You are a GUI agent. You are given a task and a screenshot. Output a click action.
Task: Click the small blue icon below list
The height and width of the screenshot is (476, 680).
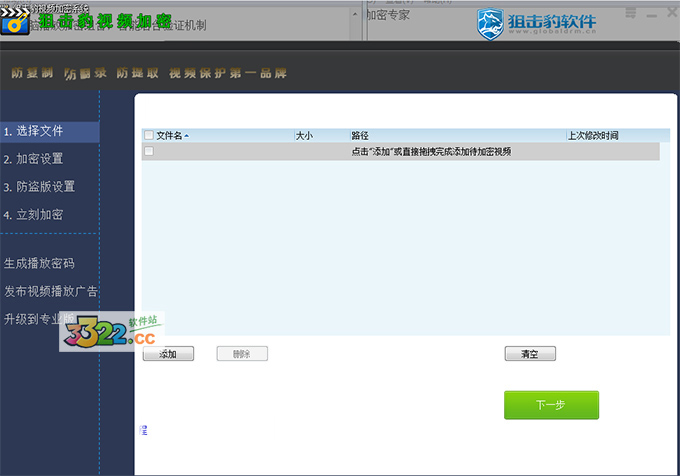point(144,430)
